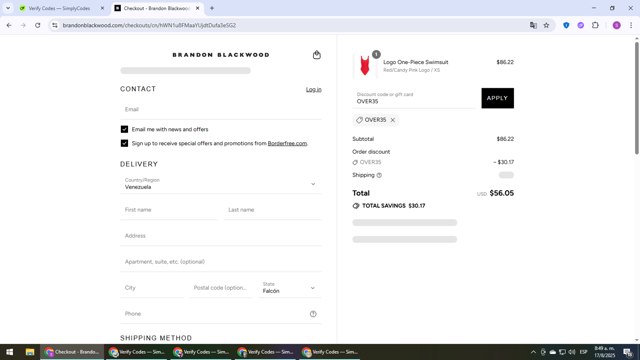
Task: Click the browser forward arrow
Action: (23, 25)
